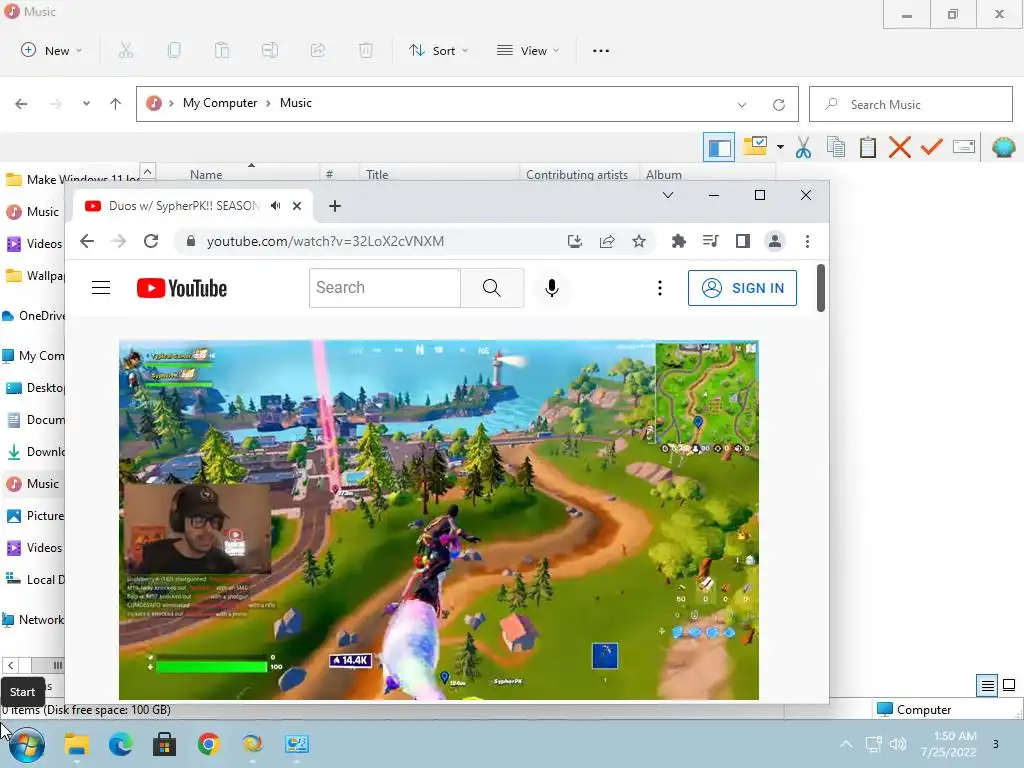This screenshot has width=1024, height=768.
Task: Open Chrome Extensions puzzle icon
Action: point(679,242)
